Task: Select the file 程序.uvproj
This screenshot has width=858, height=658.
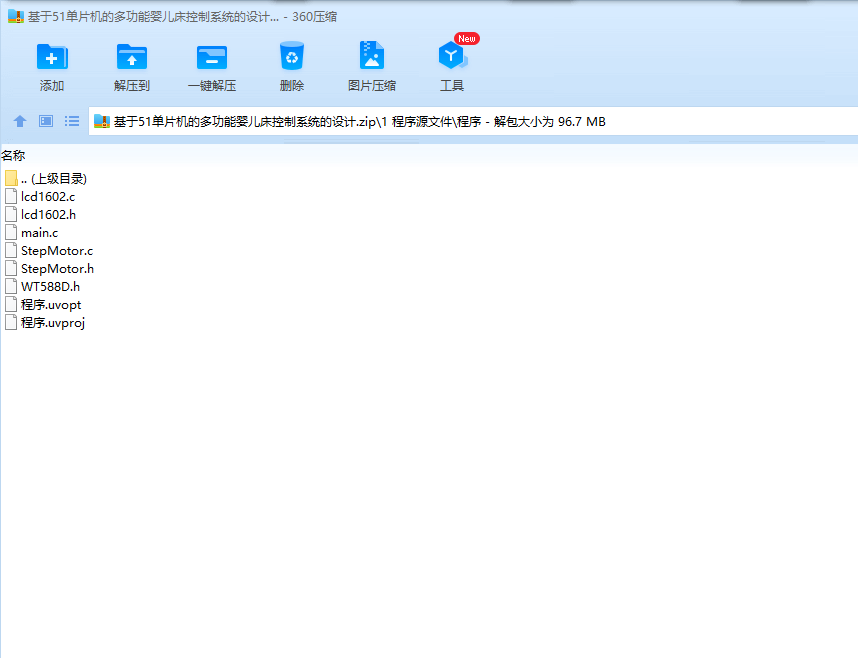Action: (45, 322)
